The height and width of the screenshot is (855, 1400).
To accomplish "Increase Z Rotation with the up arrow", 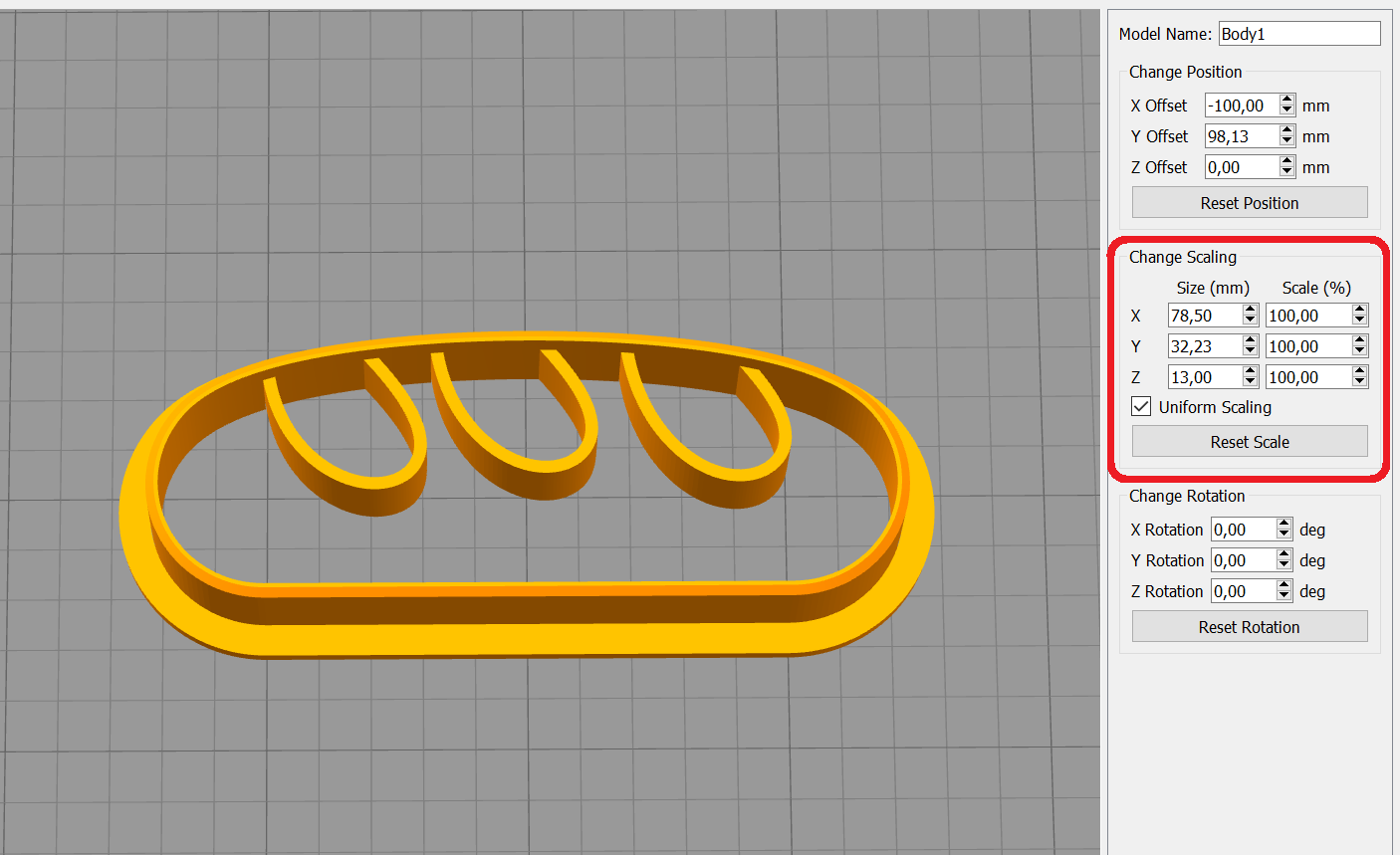I will [1284, 585].
